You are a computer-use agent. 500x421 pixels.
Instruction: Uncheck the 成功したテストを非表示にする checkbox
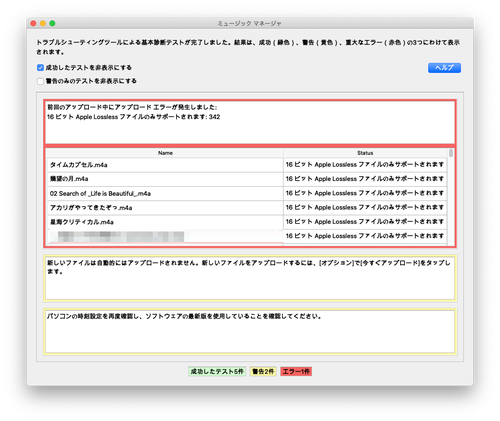coord(40,68)
